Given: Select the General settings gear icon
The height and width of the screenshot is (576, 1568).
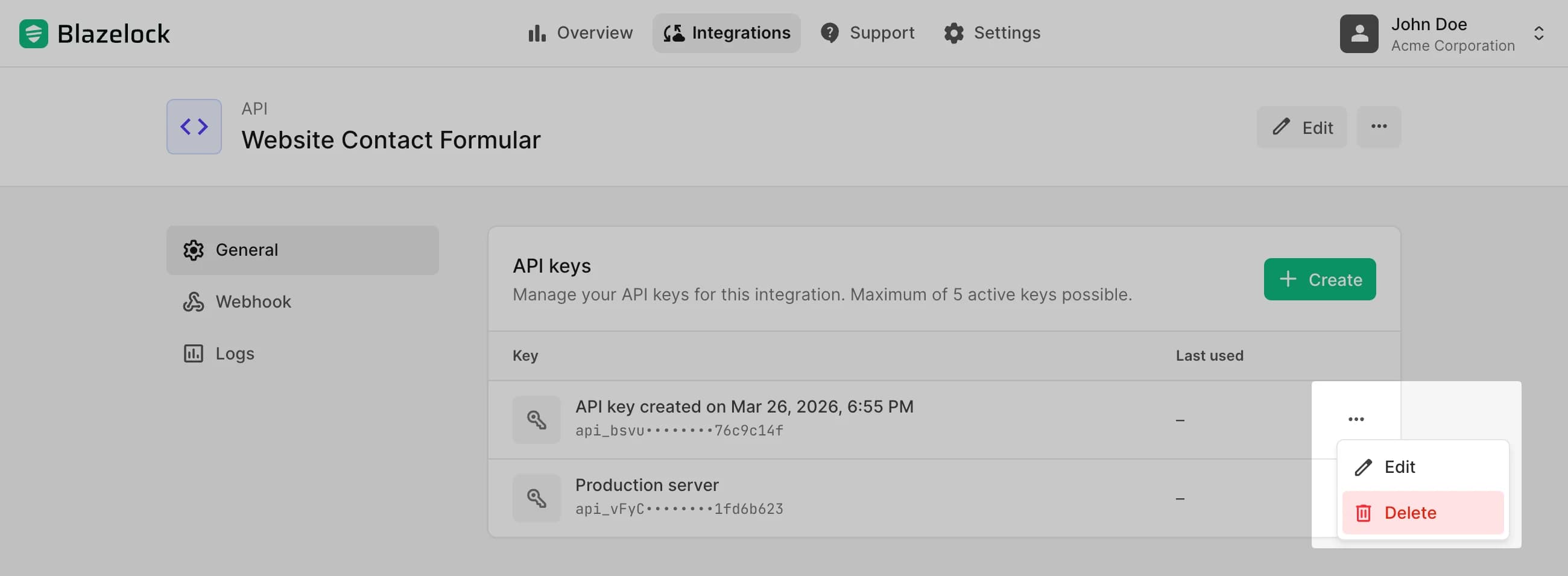Looking at the screenshot, I should point(193,250).
